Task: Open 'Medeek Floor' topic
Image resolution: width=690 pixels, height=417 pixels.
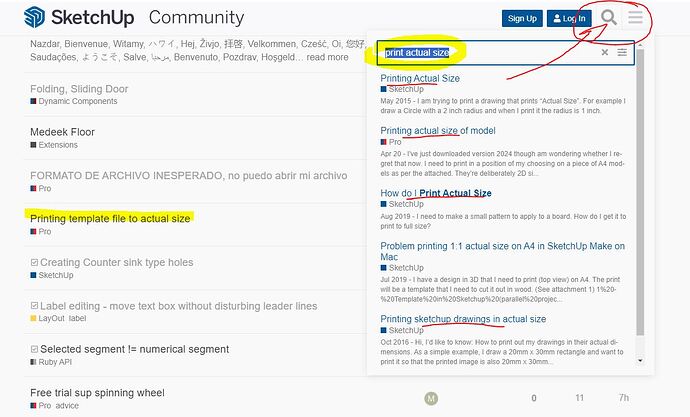Action: (x=62, y=132)
